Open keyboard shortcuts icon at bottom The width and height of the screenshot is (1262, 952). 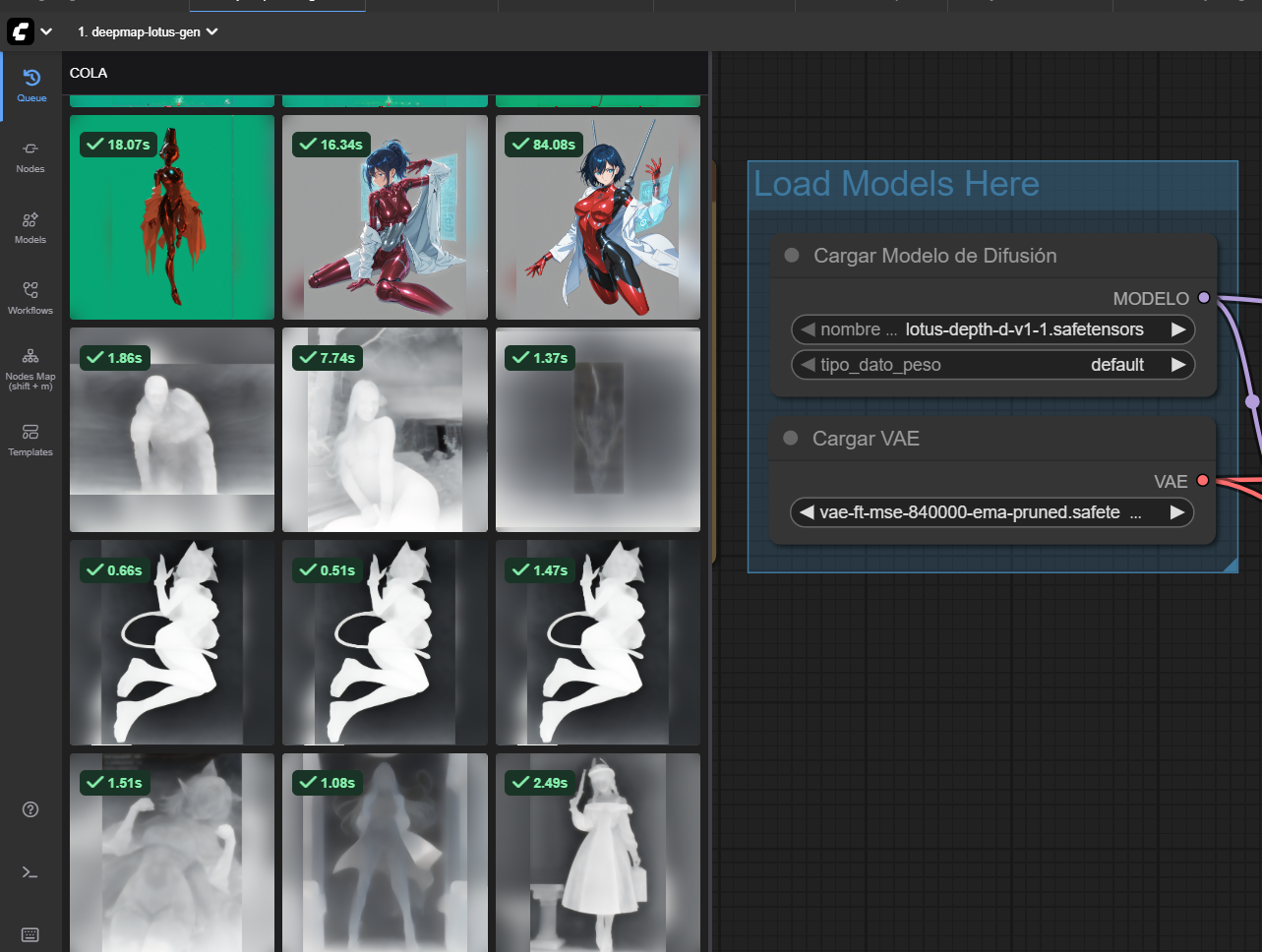coord(30,934)
